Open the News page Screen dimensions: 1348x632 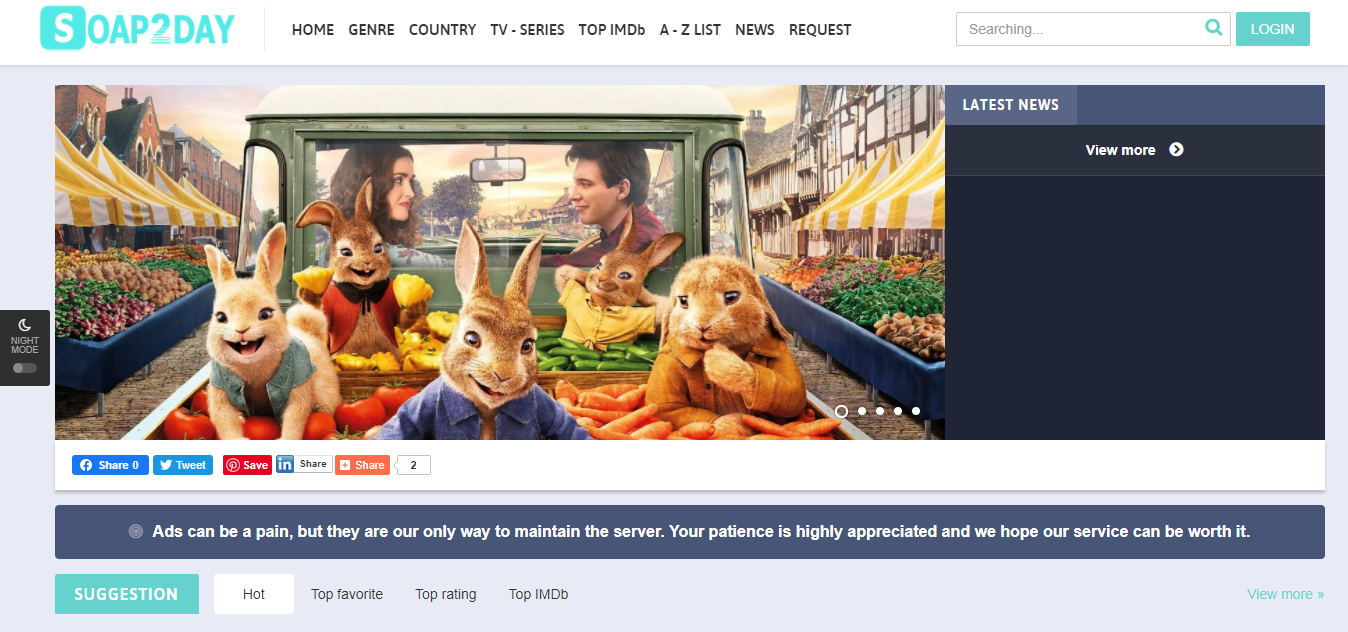pos(755,30)
